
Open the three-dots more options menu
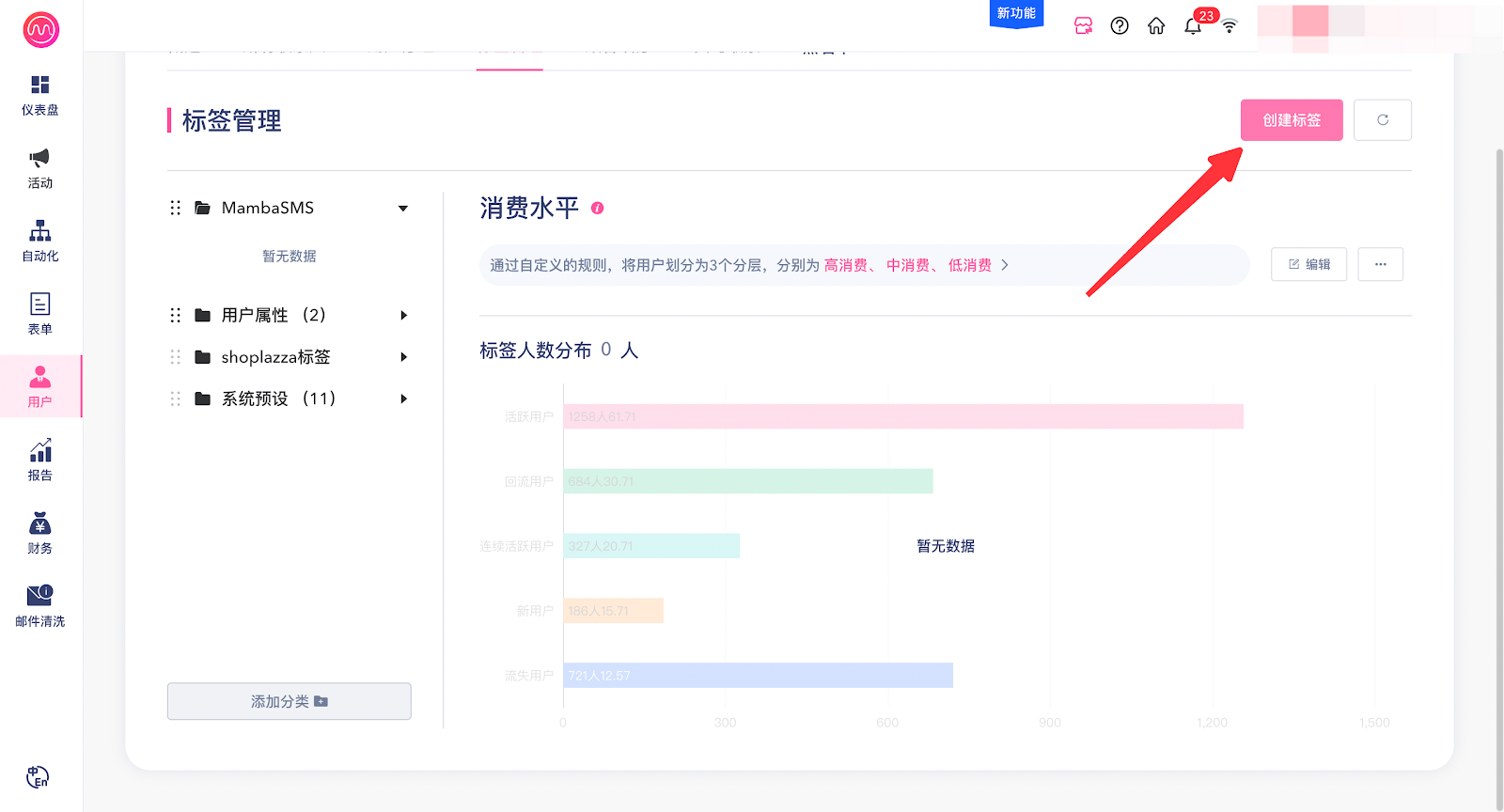coord(1380,265)
